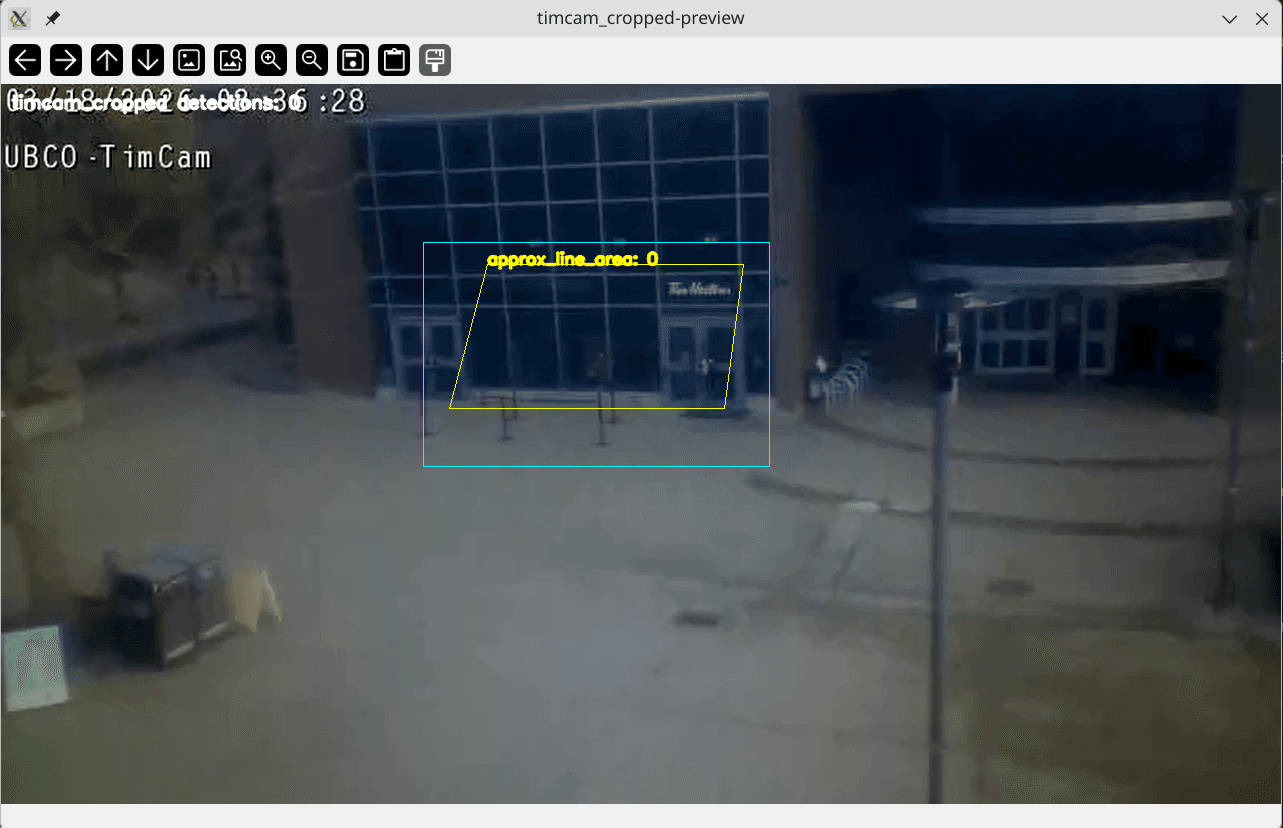Save the current image
The height and width of the screenshot is (828, 1283).
click(352, 60)
